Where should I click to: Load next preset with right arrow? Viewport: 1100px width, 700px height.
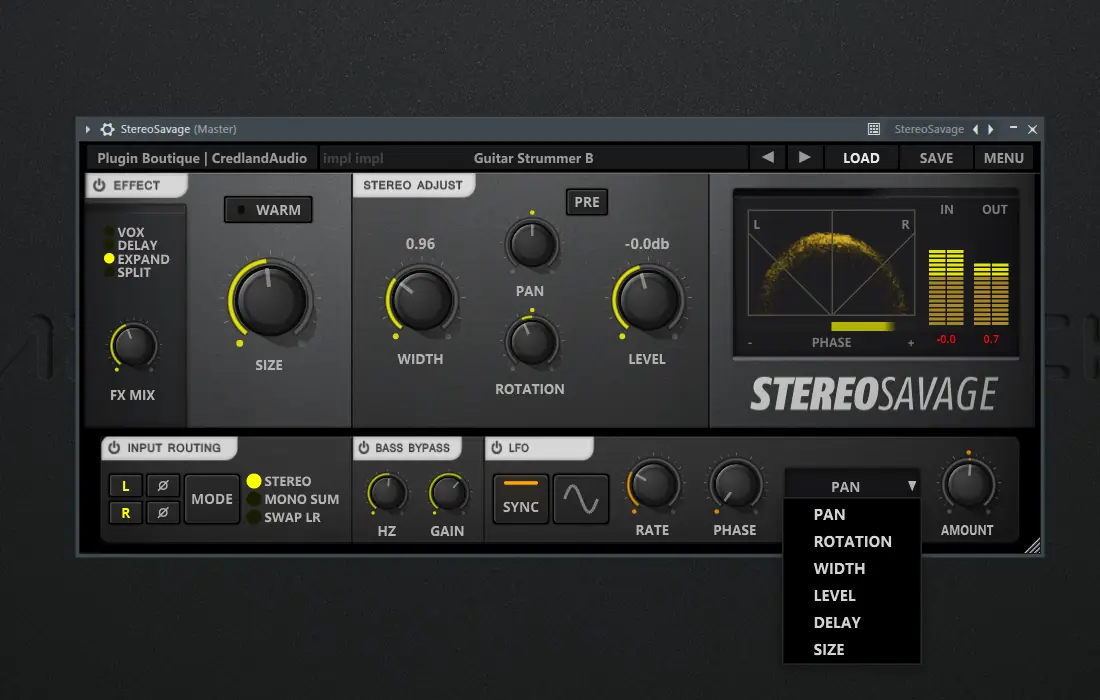pyautogui.click(x=805, y=158)
